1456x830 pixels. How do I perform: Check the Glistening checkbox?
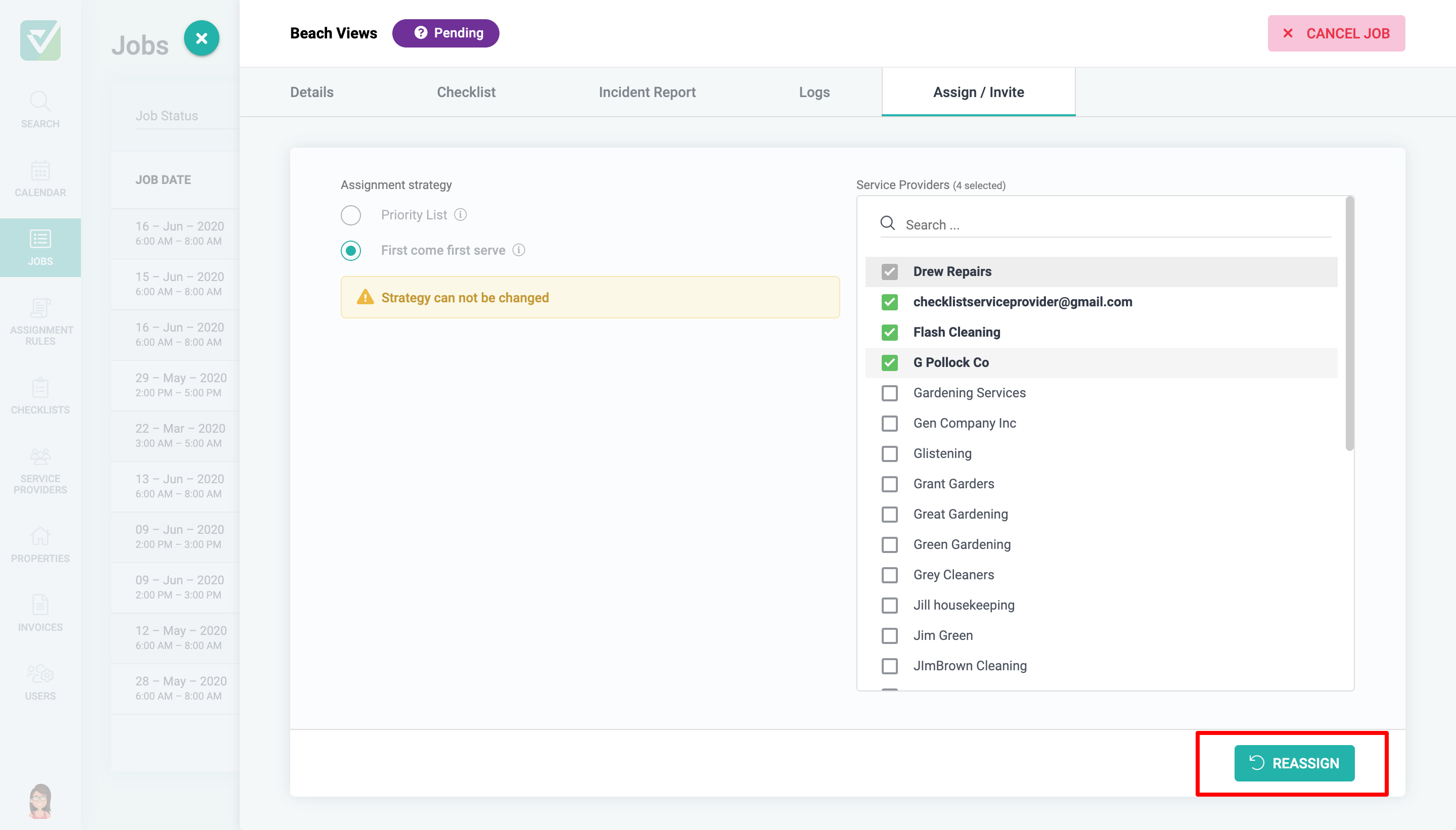tap(889, 454)
